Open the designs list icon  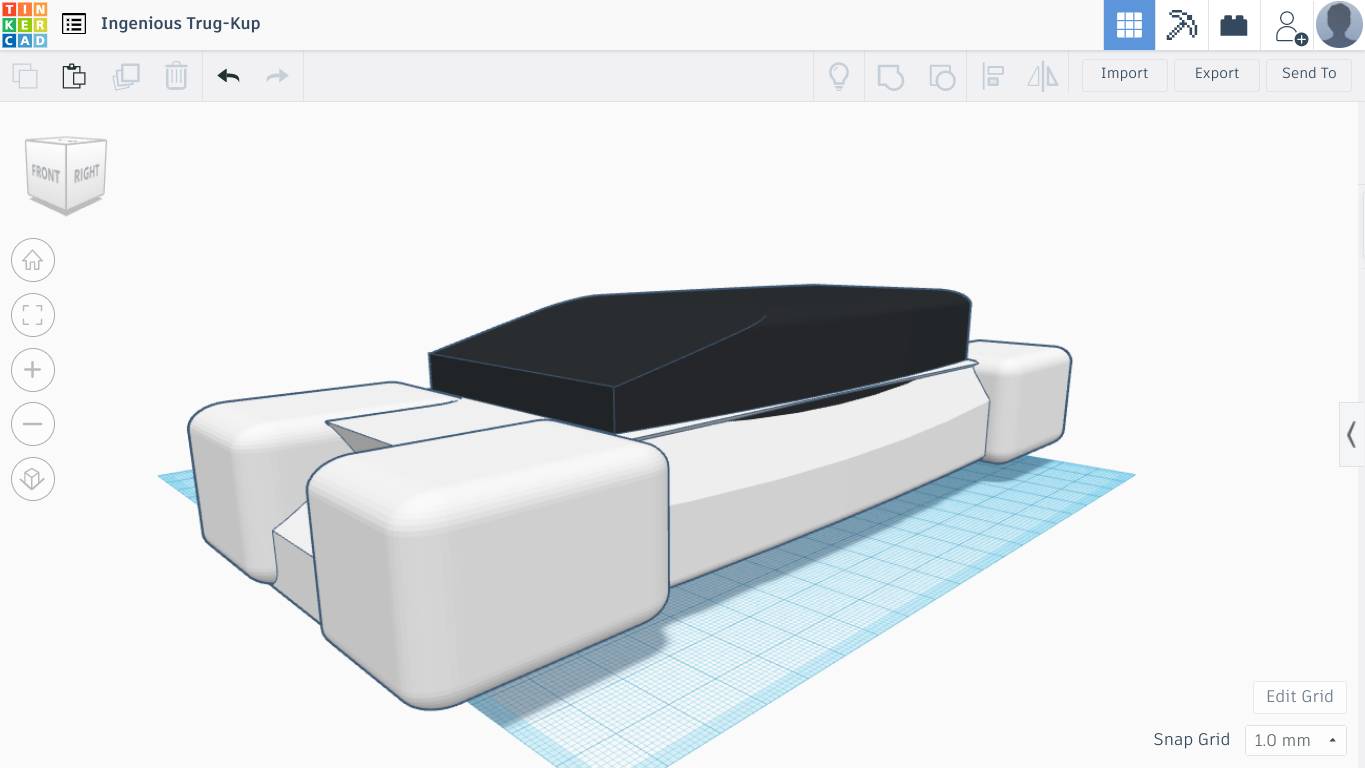(73, 24)
